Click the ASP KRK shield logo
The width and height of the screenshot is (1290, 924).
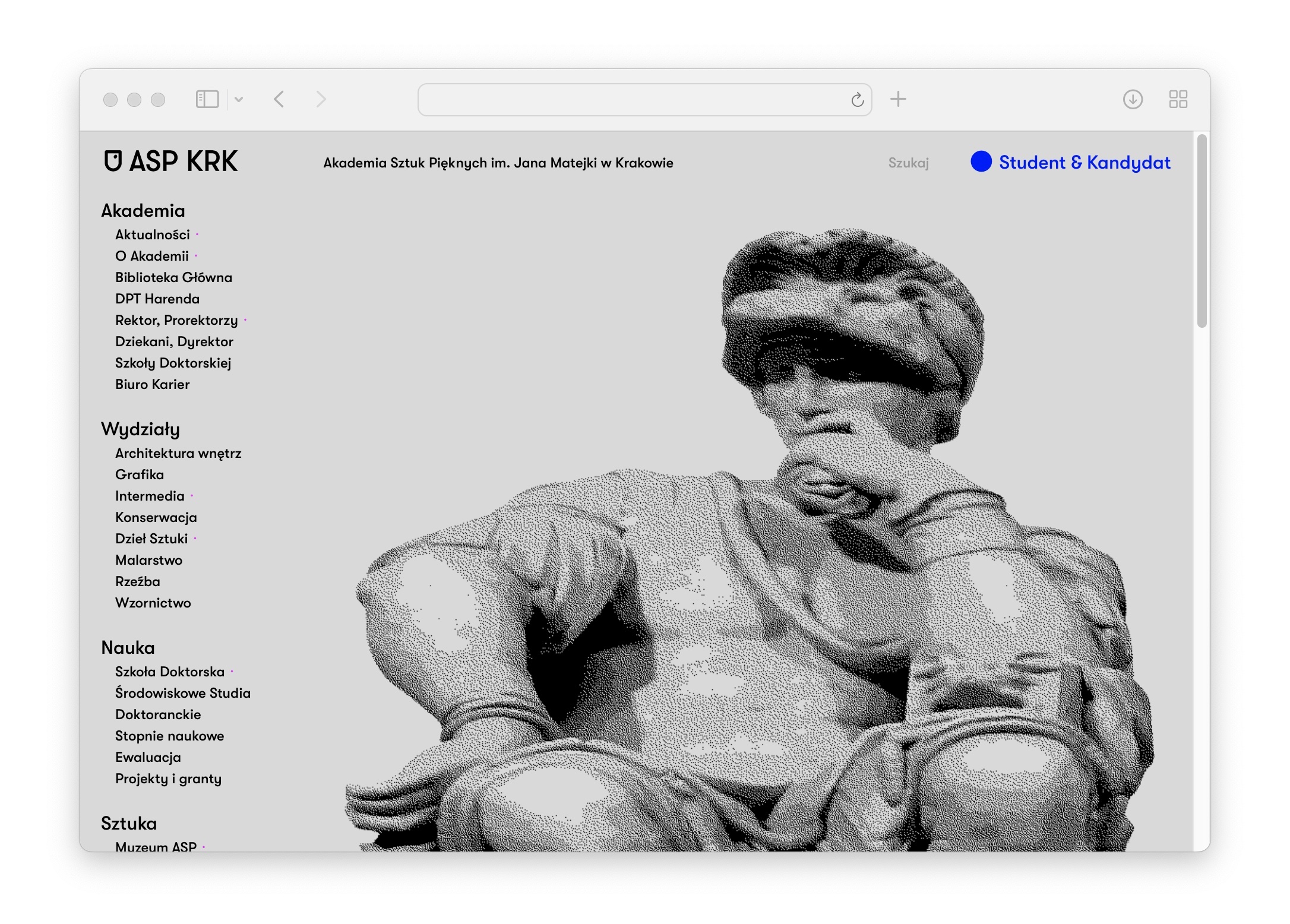coord(113,161)
